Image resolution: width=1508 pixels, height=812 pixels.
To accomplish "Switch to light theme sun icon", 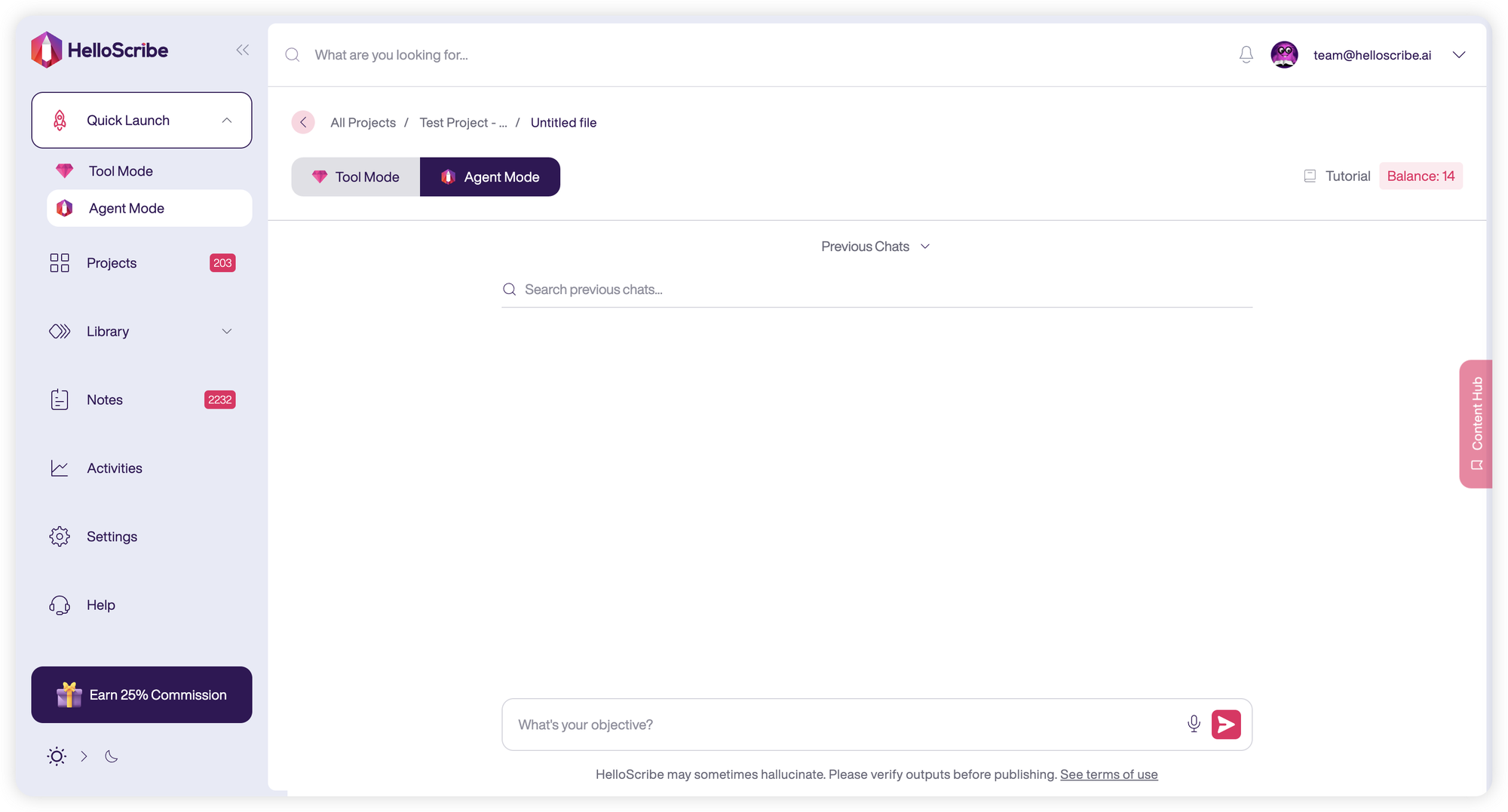I will (57, 756).
